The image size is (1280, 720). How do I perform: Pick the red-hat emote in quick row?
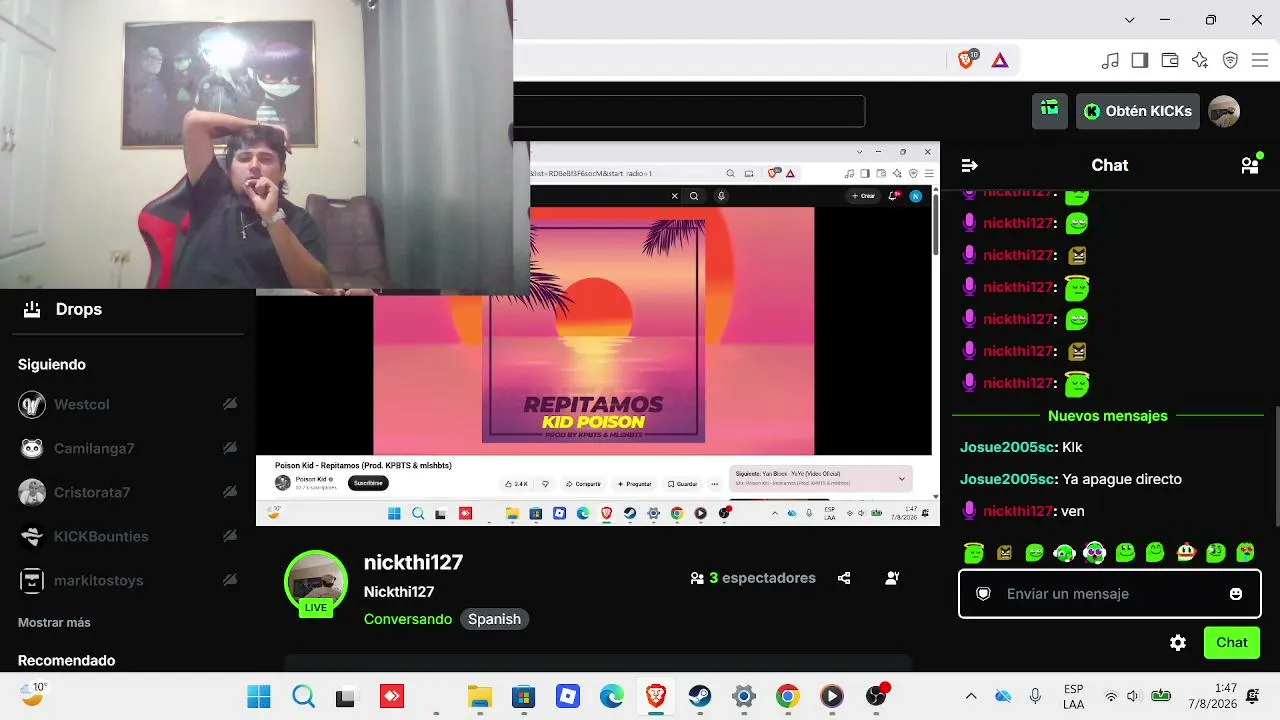tap(1186, 552)
